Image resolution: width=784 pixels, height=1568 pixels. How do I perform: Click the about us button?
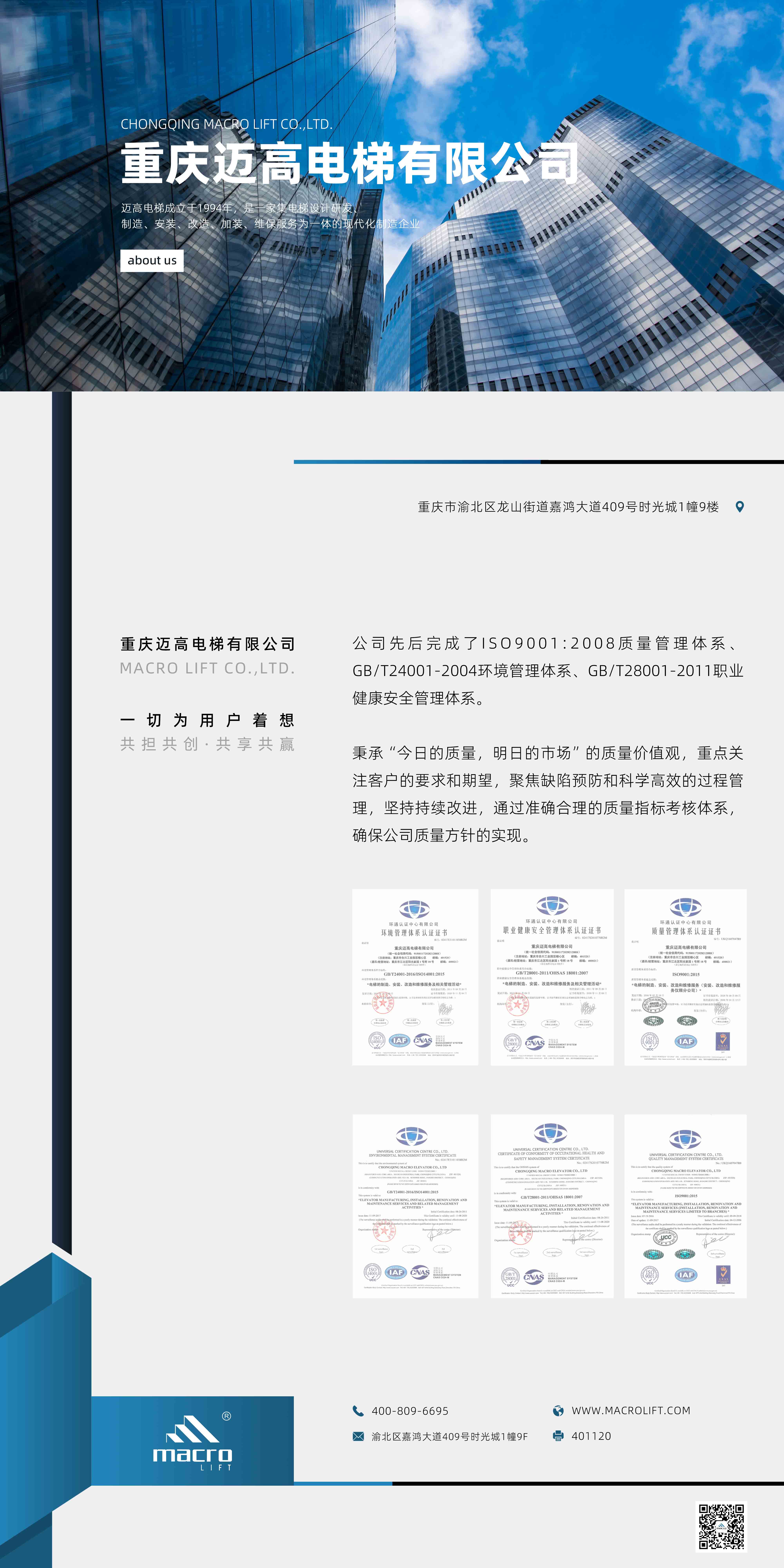152,260
